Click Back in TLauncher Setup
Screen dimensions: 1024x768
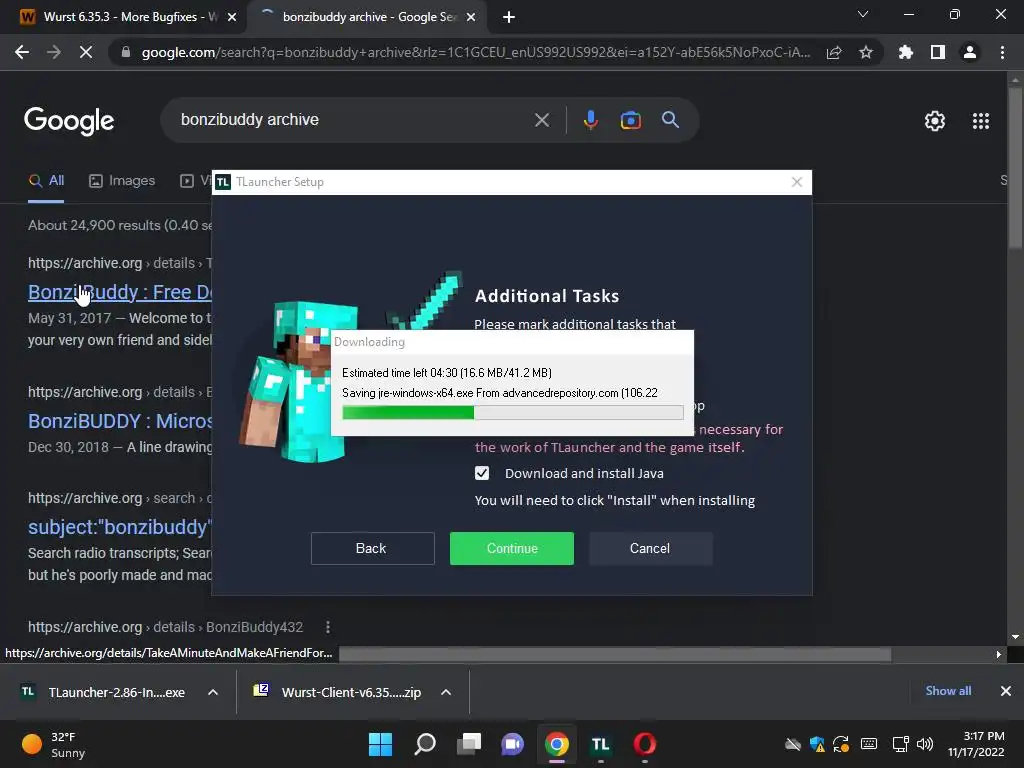coord(372,549)
